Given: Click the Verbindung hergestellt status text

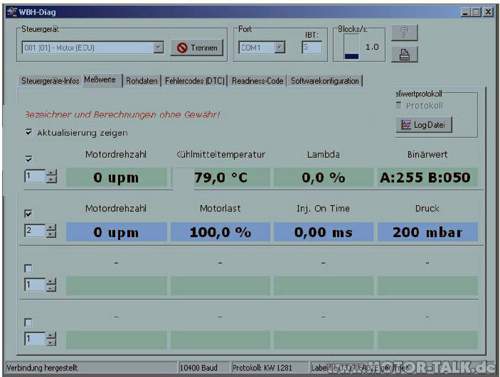Looking at the screenshot, I should tap(42, 368).
